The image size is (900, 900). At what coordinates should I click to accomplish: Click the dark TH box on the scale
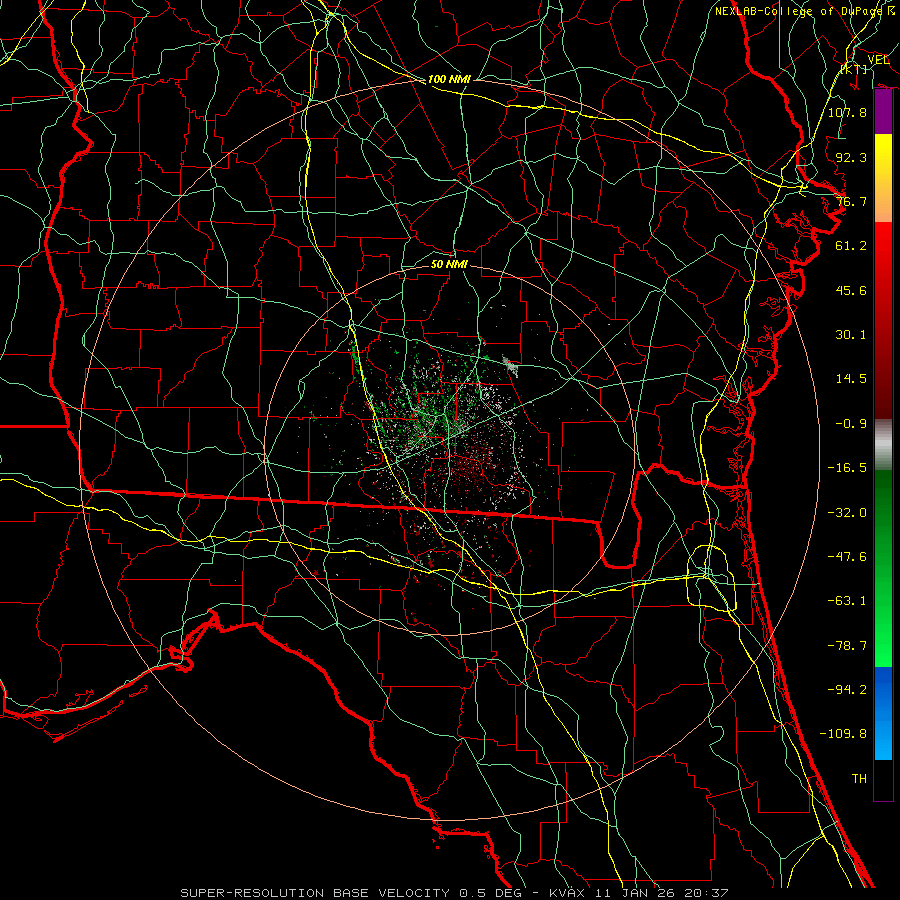pyautogui.click(x=883, y=779)
